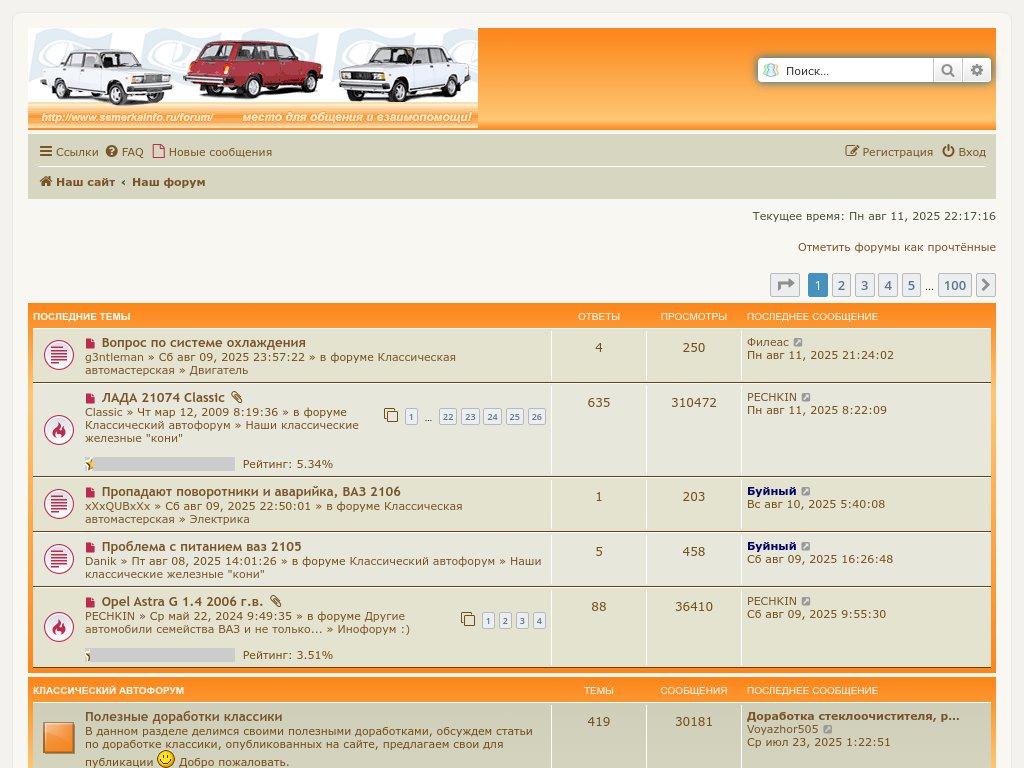The height and width of the screenshot is (768, 1024).
Task: Click the rating bar of Opel Astra G topic
Action: point(160,655)
